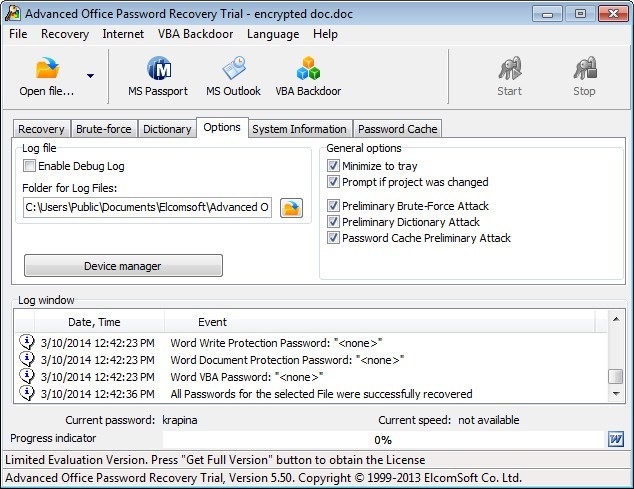This screenshot has width=634, height=489.
Task: Open the Internet menu
Action: [123, 34]
